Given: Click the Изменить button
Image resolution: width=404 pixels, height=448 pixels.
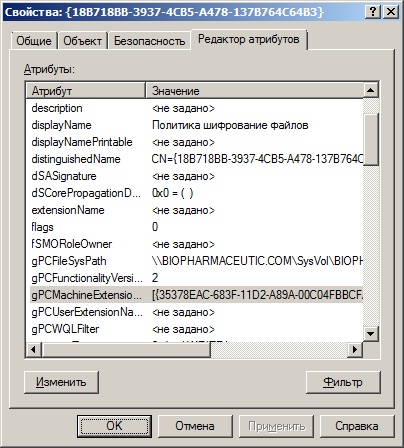Looking at the screenshot, I should pos(61,382).
